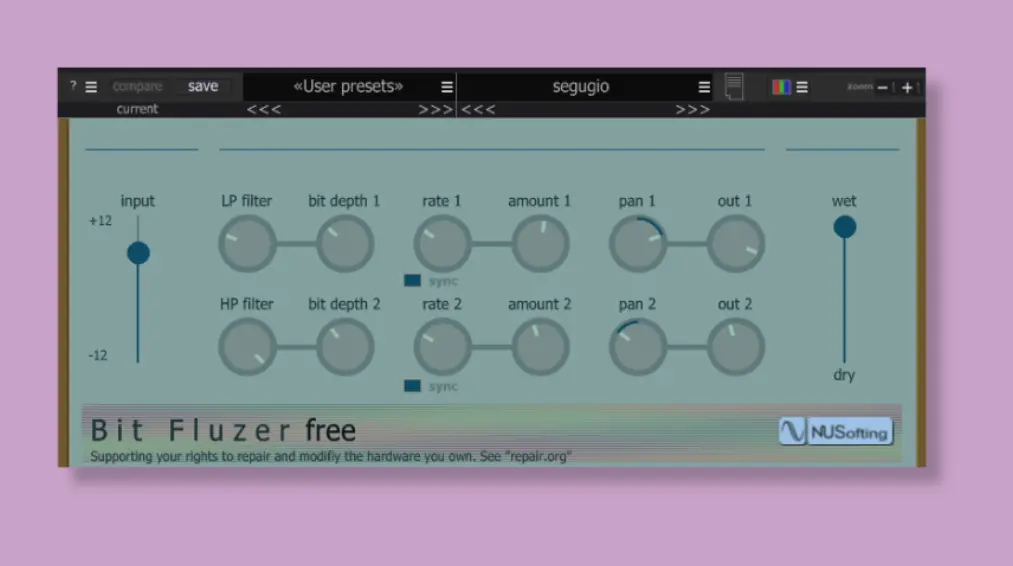Click the pan 2 knob
Screen dimensions: 1013x566
click(x=638, y=347)
